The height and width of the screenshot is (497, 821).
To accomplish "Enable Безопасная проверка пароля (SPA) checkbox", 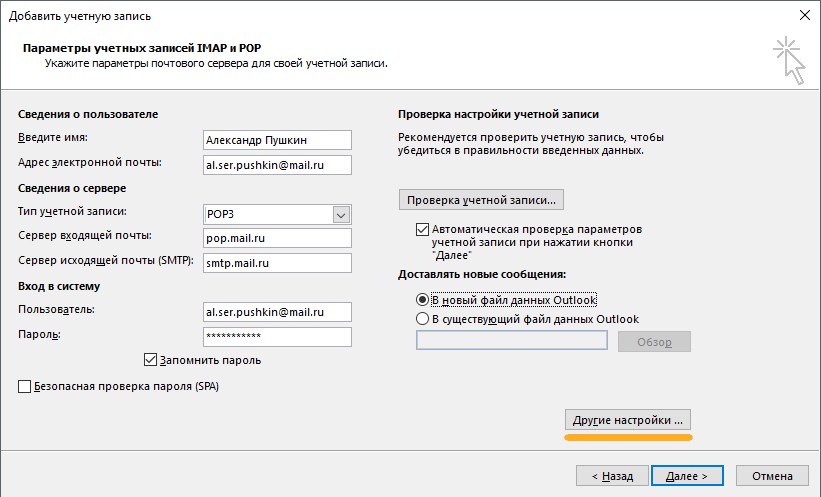I will point(25,386).
